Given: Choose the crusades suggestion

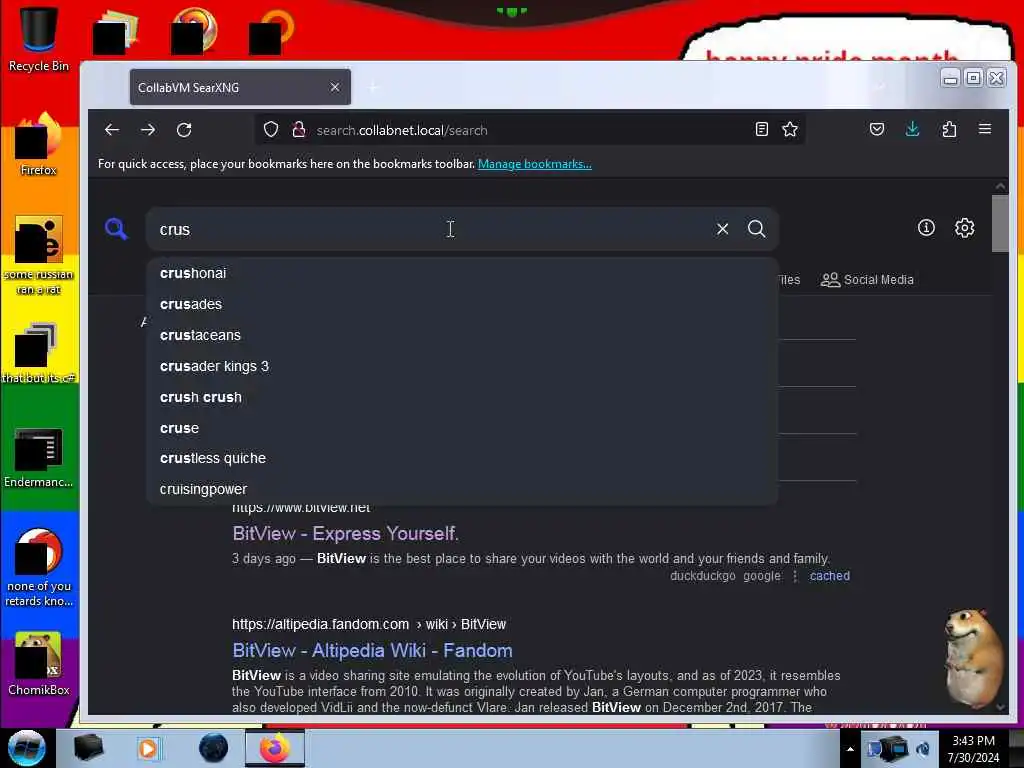Looking at the screenshot, I should (x=462, y=304).
